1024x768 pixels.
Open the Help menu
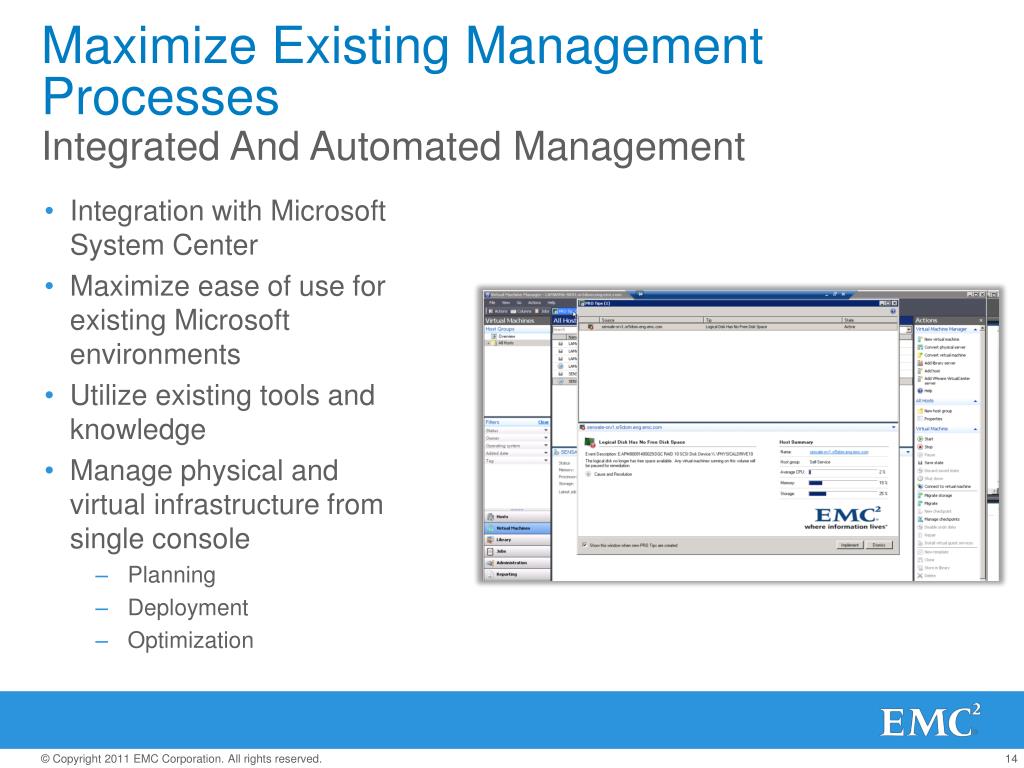(x=551, y=303)
